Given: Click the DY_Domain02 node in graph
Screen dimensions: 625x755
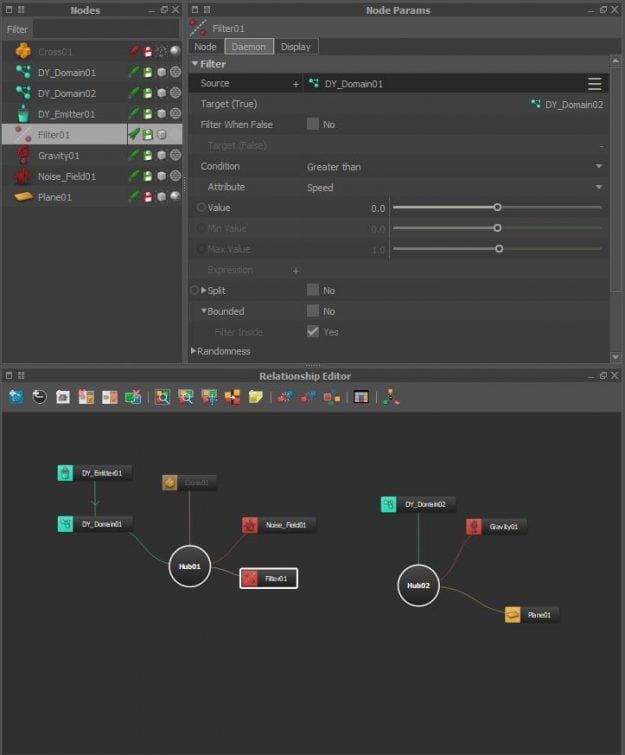Looking at the screenshot, I should [x=417, y=504].
